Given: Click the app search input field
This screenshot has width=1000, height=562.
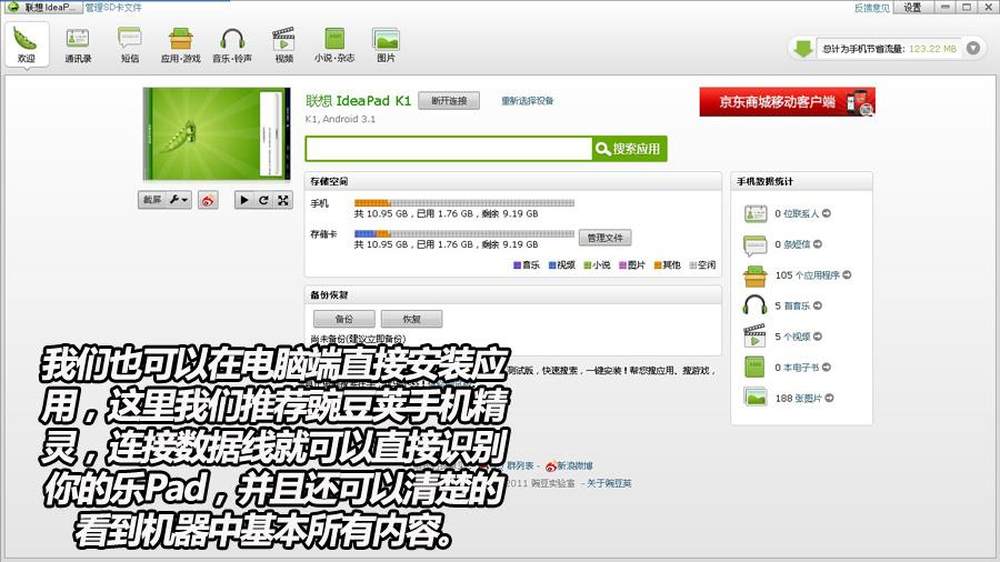Looking at the screenshot, I should pos(447,149).
